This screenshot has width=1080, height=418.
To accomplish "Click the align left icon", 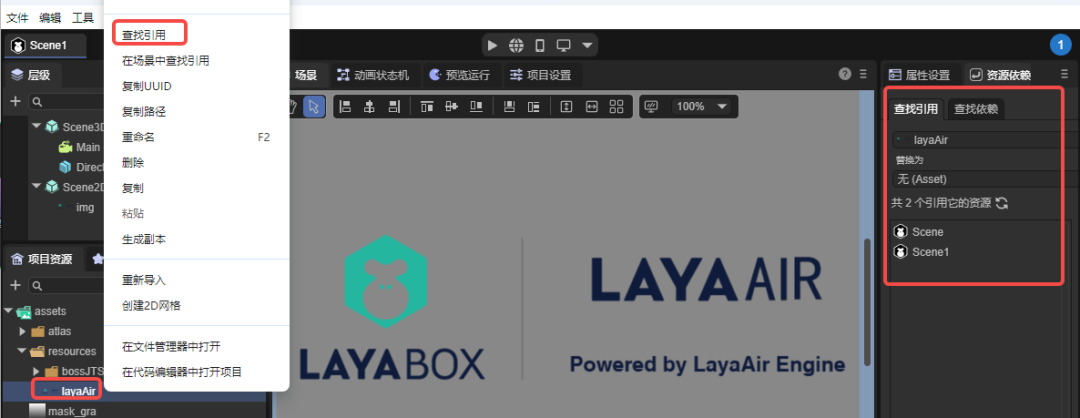I will click(x=346, y=107).
